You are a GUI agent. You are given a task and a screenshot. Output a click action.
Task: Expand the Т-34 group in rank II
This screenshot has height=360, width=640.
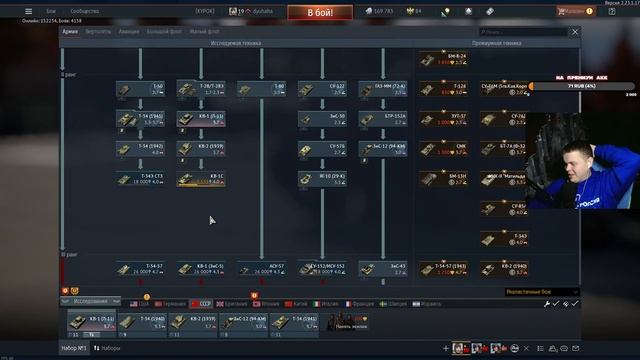pyautogui.click(x=140, y=119)
